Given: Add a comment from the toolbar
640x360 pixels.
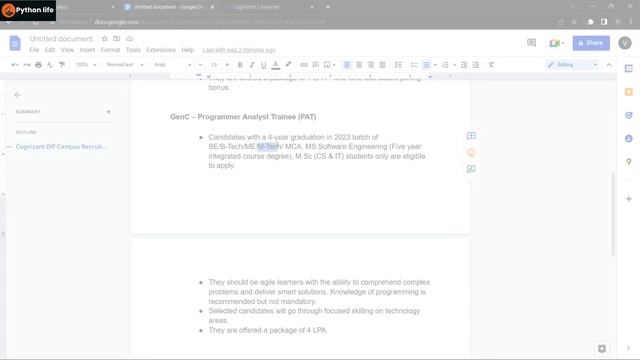Looking at the screenshot, I should [x=316, y=65].
